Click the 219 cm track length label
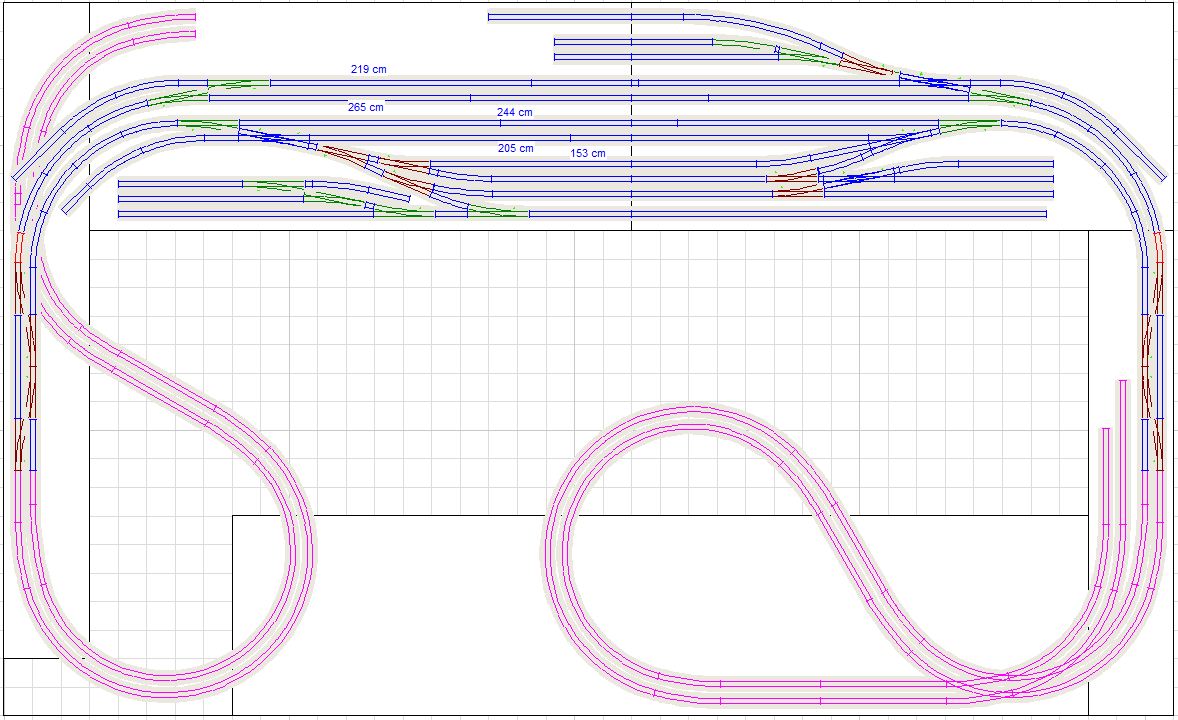The width and height of the screenshot is (1178, 720). coord(368,69)
